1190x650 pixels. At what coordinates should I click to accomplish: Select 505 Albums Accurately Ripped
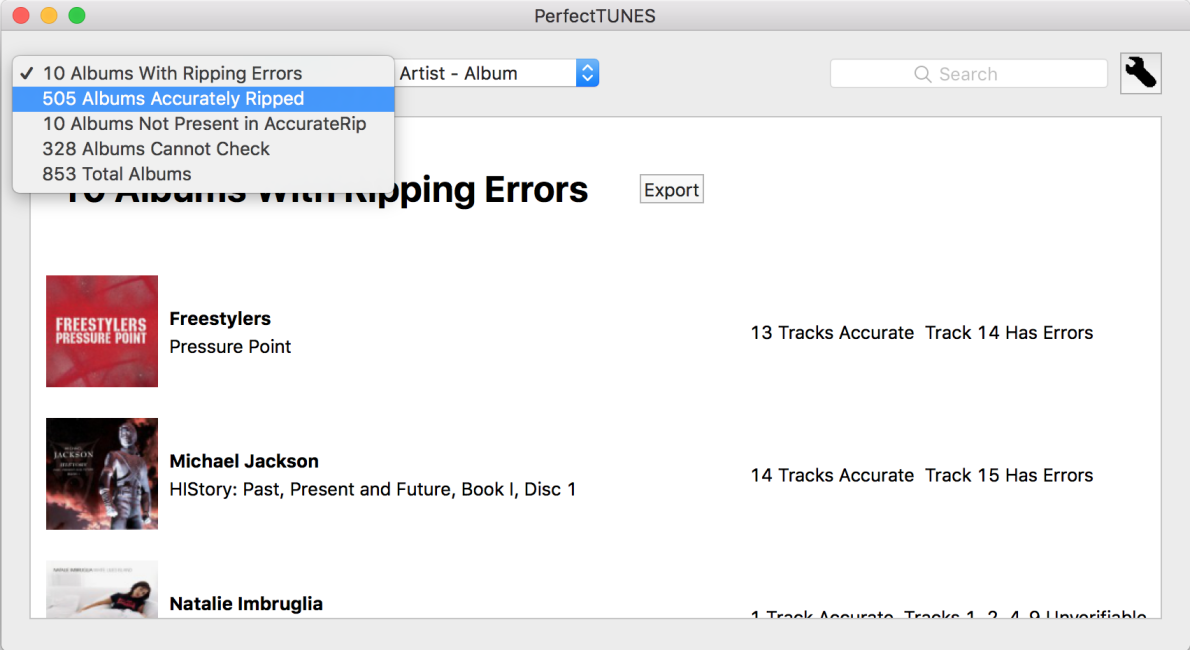tap(173, 99)
